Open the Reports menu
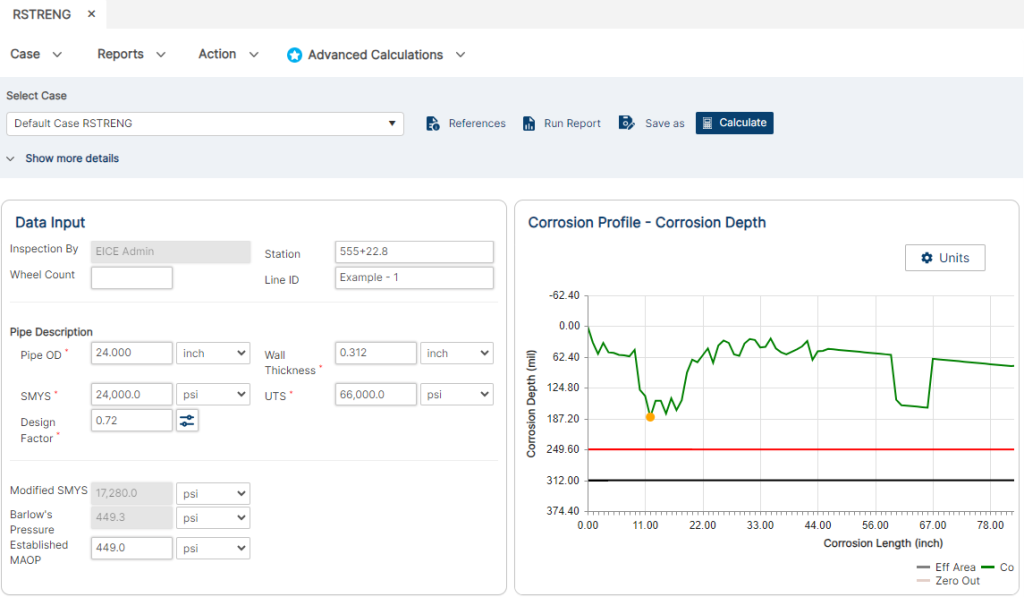The image size is (1024, 597). [123, 55]
